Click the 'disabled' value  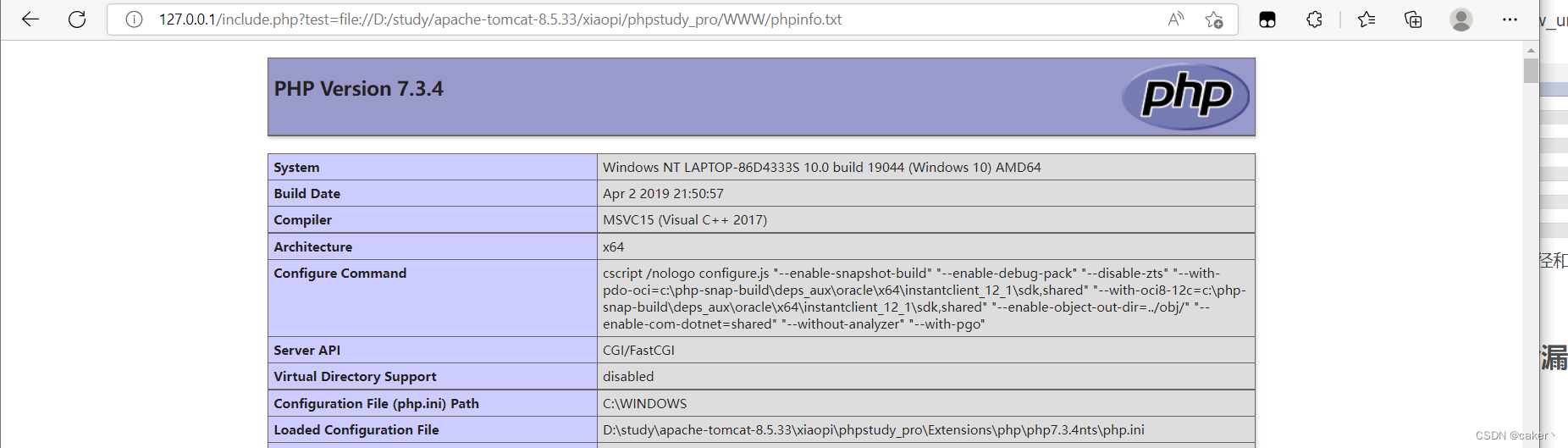pos(628,377)
